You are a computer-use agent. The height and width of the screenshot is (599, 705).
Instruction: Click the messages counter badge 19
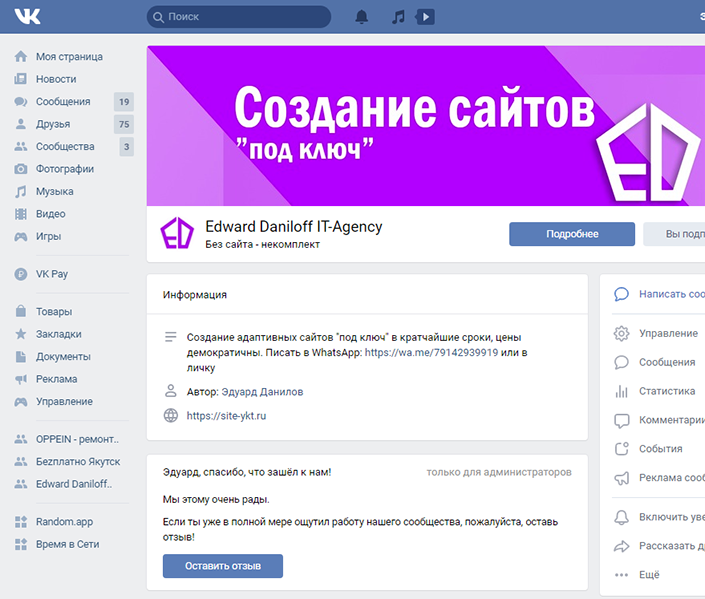point(124,102)
